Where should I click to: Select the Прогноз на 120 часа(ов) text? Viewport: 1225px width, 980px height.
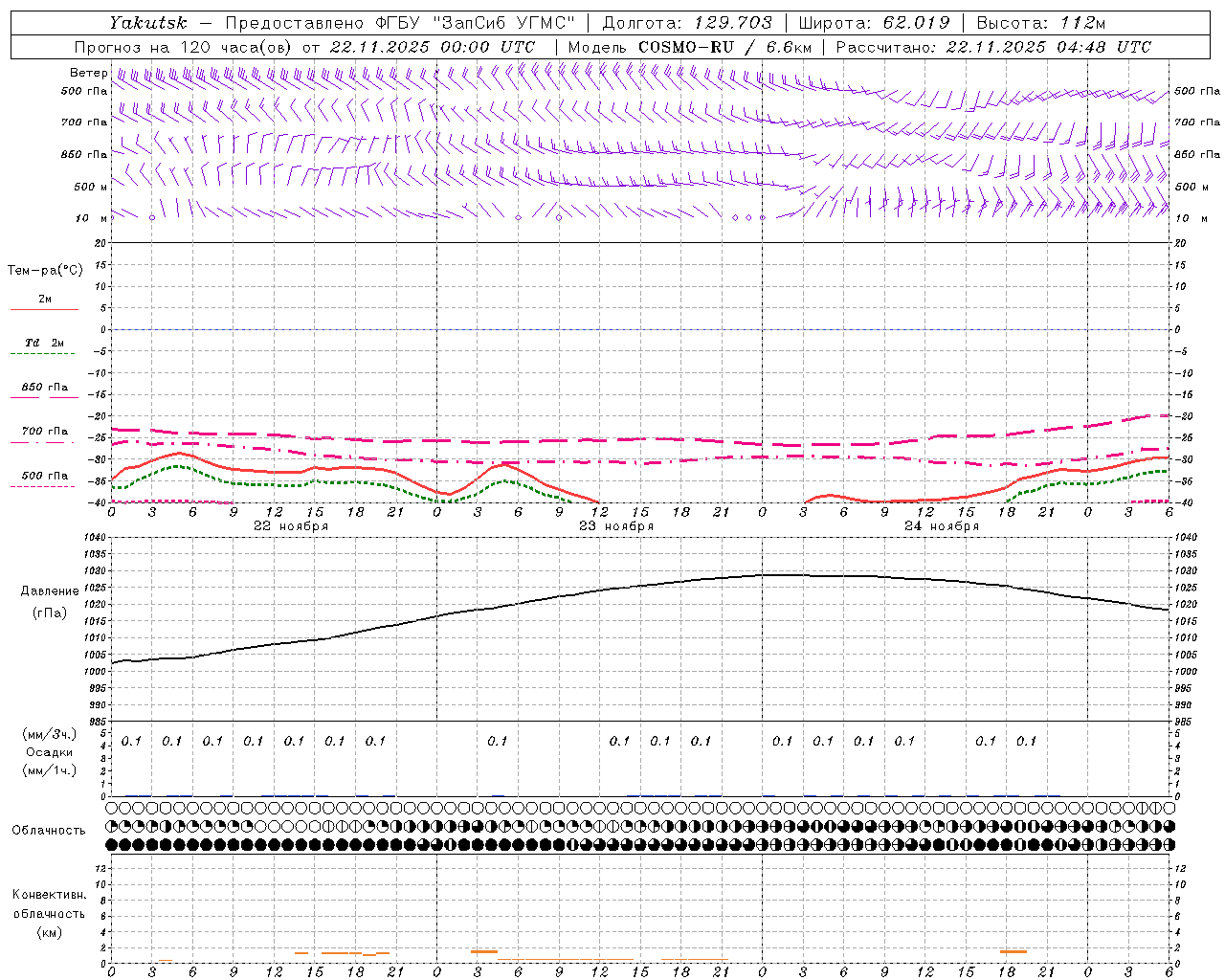(184, 47)
